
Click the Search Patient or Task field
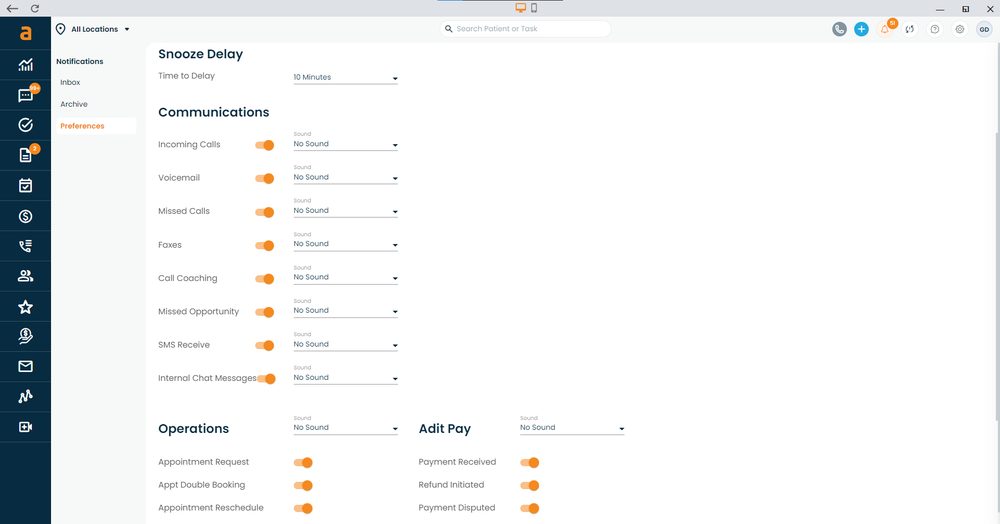click(525, 29)
